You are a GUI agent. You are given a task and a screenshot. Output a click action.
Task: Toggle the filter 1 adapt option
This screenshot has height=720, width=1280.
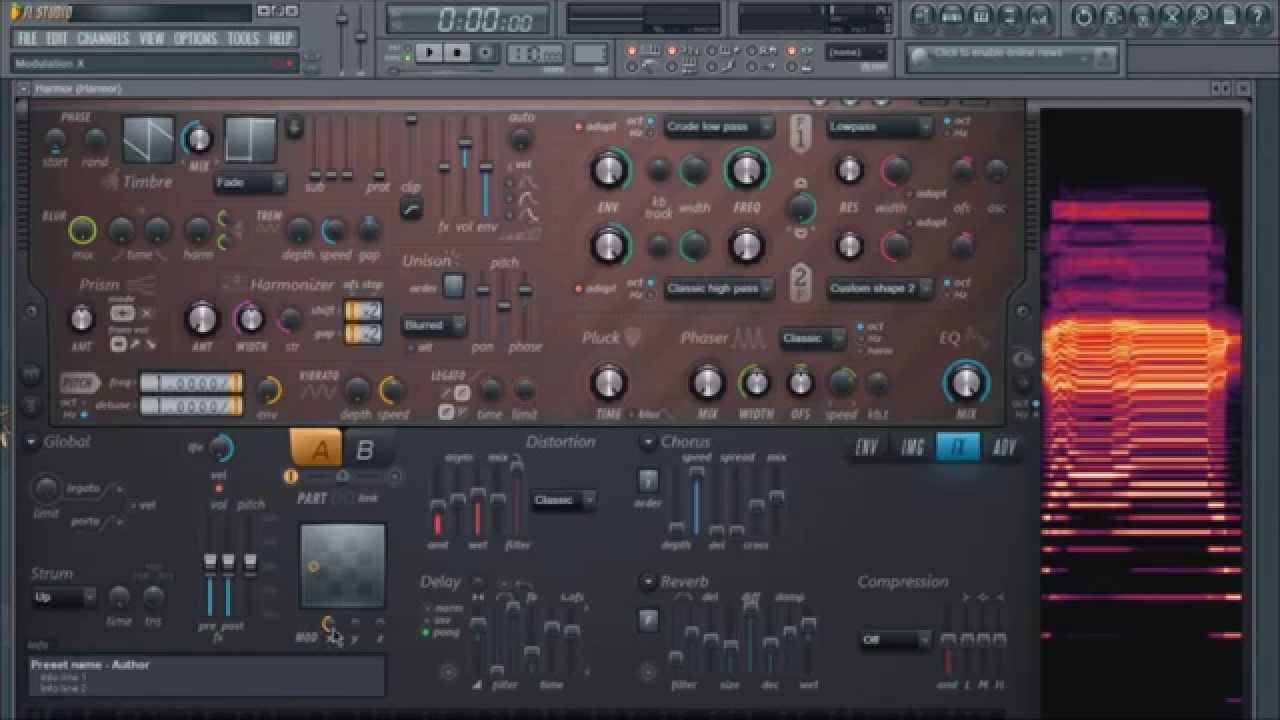pos(595,127)
